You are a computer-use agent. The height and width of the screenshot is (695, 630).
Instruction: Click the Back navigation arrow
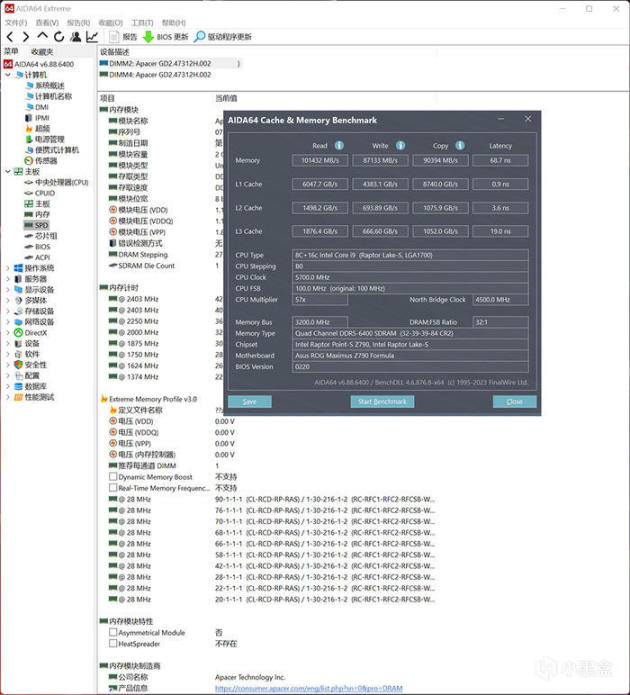tap(10, 37)
